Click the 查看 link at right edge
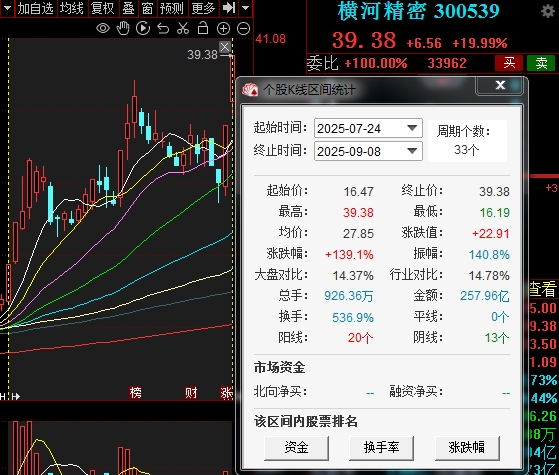This screenshot has height=475, width=559. [x=544, y=289]
